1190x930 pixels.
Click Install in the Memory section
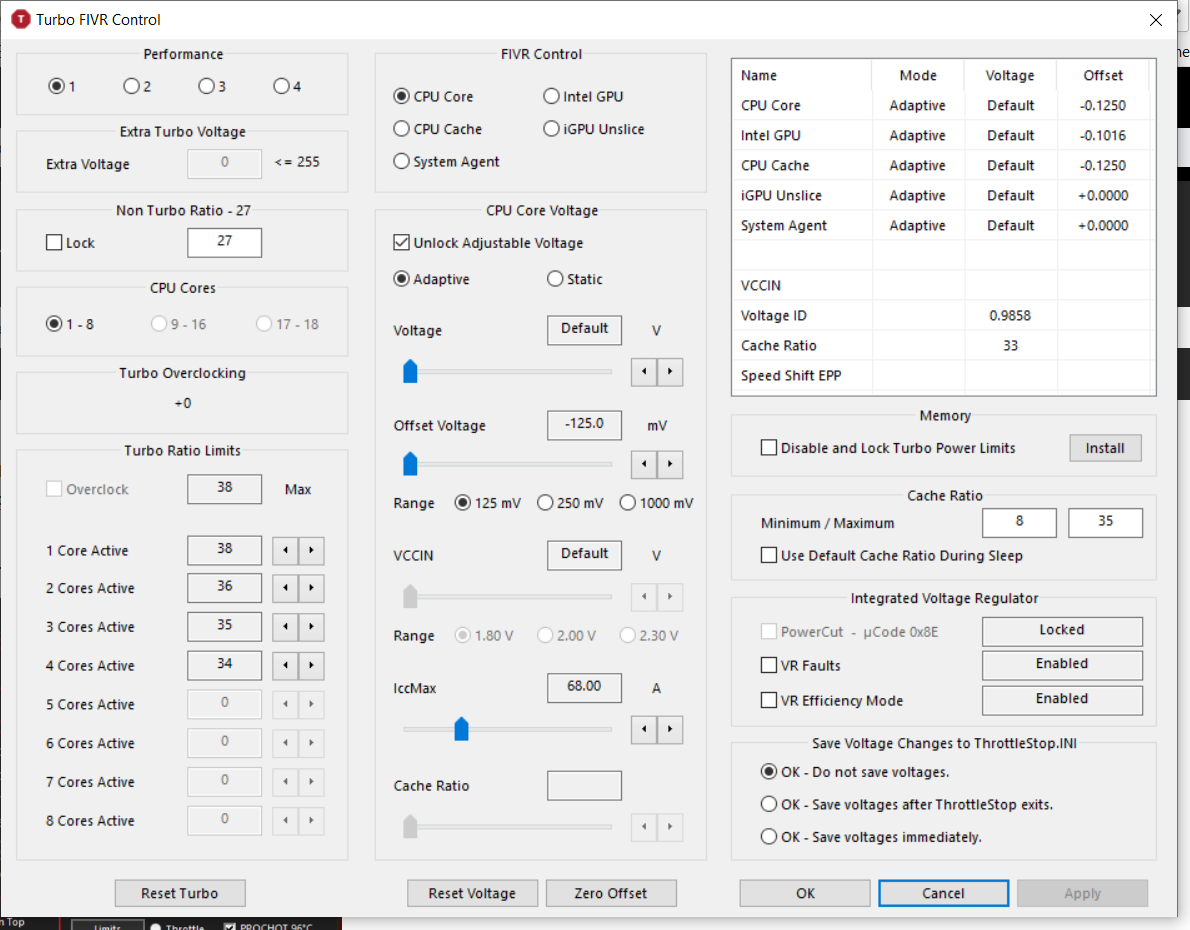coord(1105,448)
